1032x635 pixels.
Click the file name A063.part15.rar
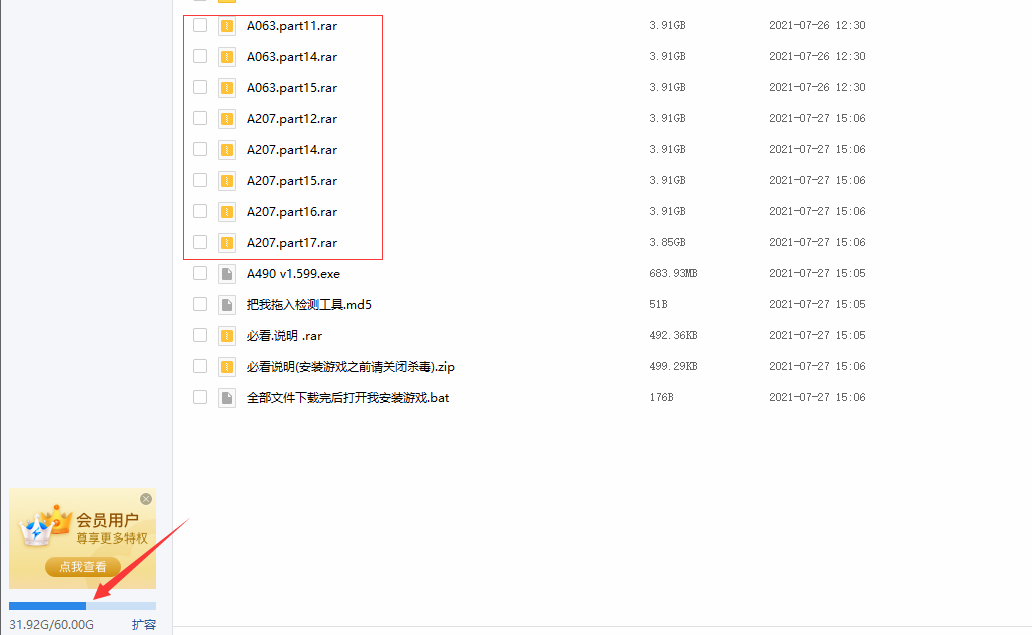[x=292, y=88]
